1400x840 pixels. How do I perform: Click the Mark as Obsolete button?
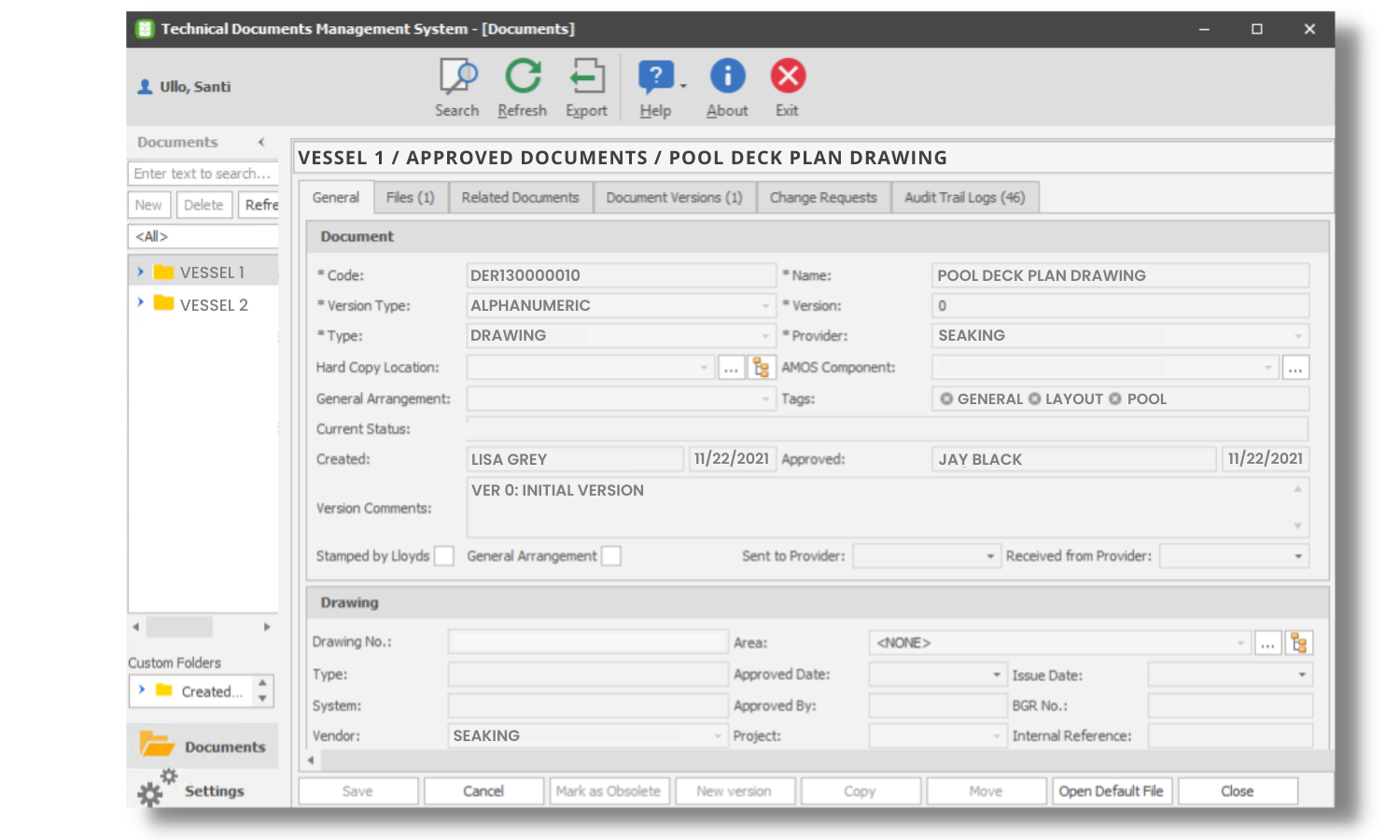click(x=609, y=791)
